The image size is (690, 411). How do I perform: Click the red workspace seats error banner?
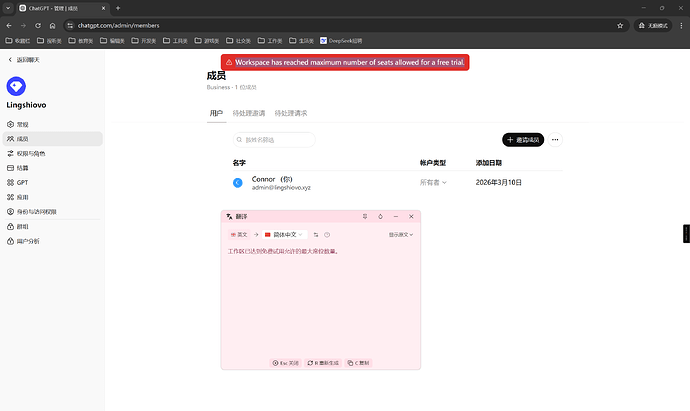click(x=345, y=62)
